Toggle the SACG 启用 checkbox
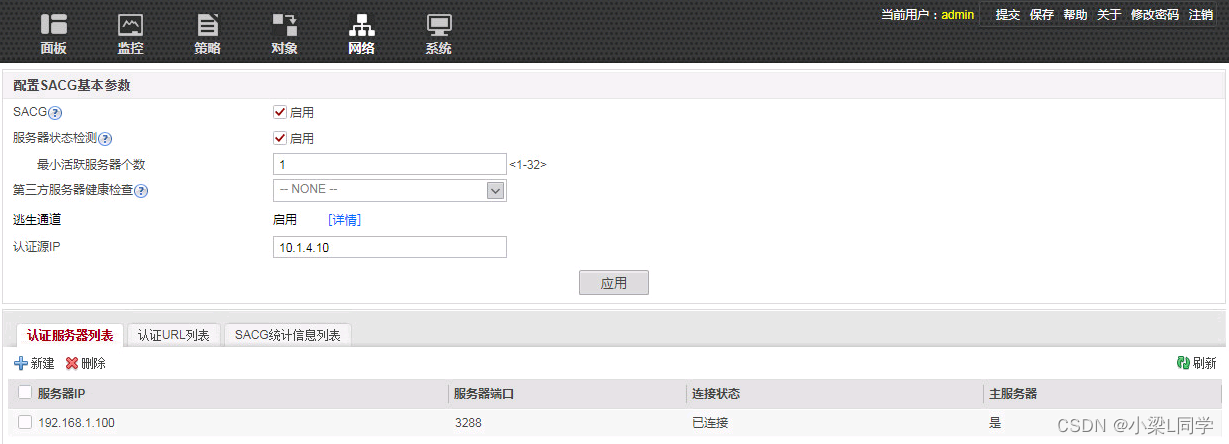This screenshot has width=1229, height=444. click(x=280, y=112)
